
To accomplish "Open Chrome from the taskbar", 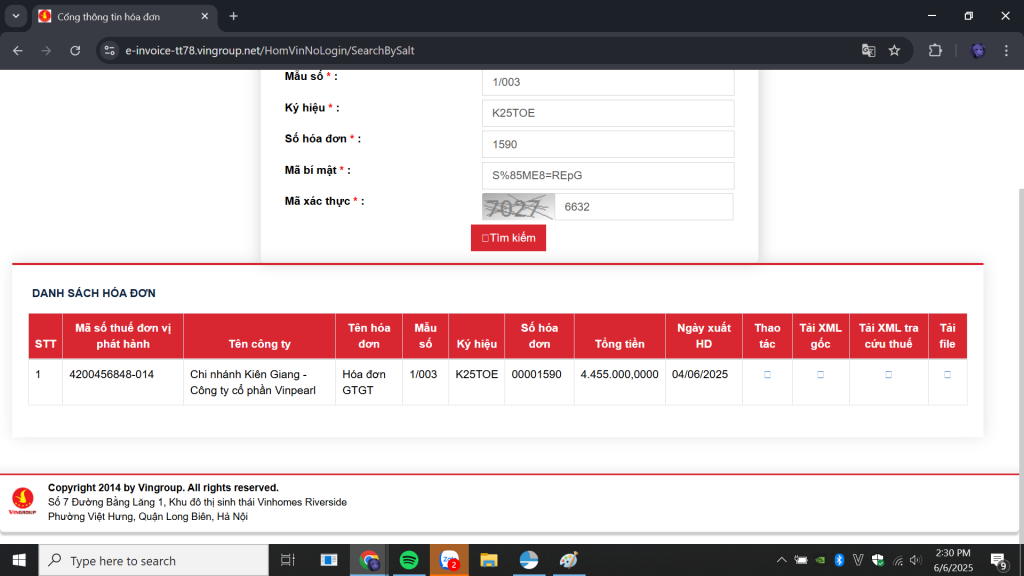I will [369, 560].
